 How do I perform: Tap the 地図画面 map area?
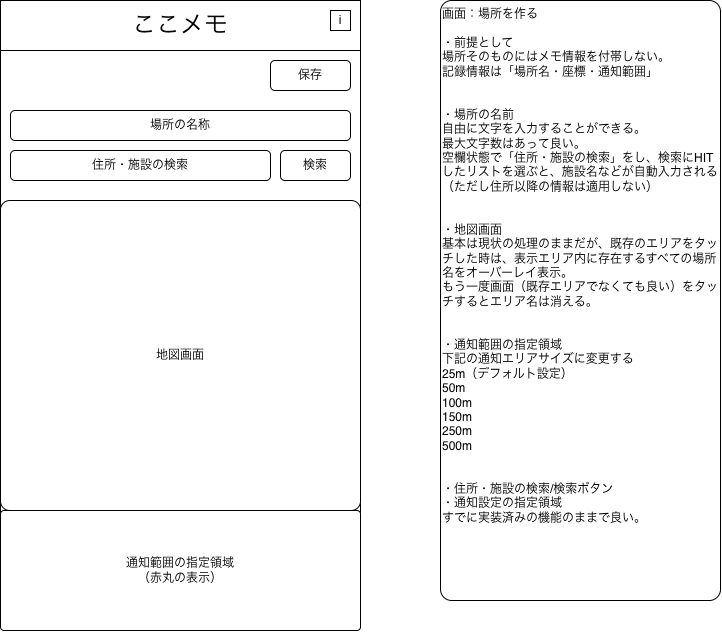click(x=180, y=355)
